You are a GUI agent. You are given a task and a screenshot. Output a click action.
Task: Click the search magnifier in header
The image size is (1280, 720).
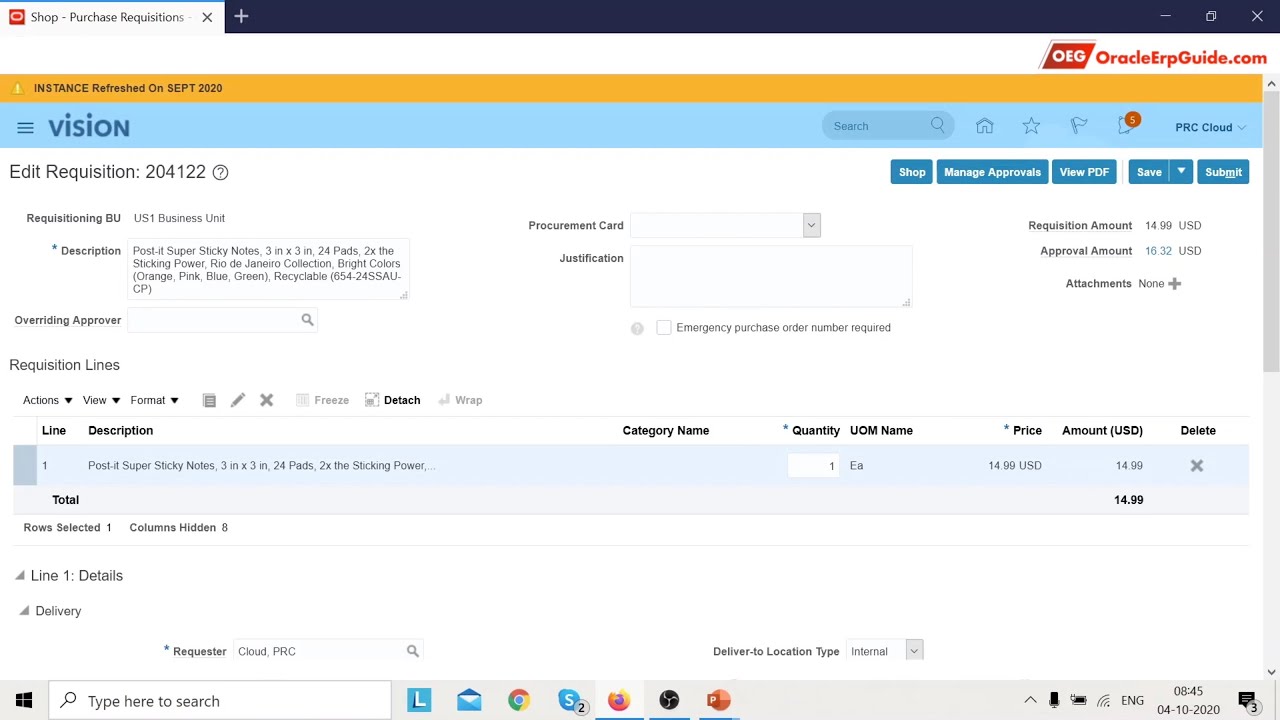tap(937, 126)
